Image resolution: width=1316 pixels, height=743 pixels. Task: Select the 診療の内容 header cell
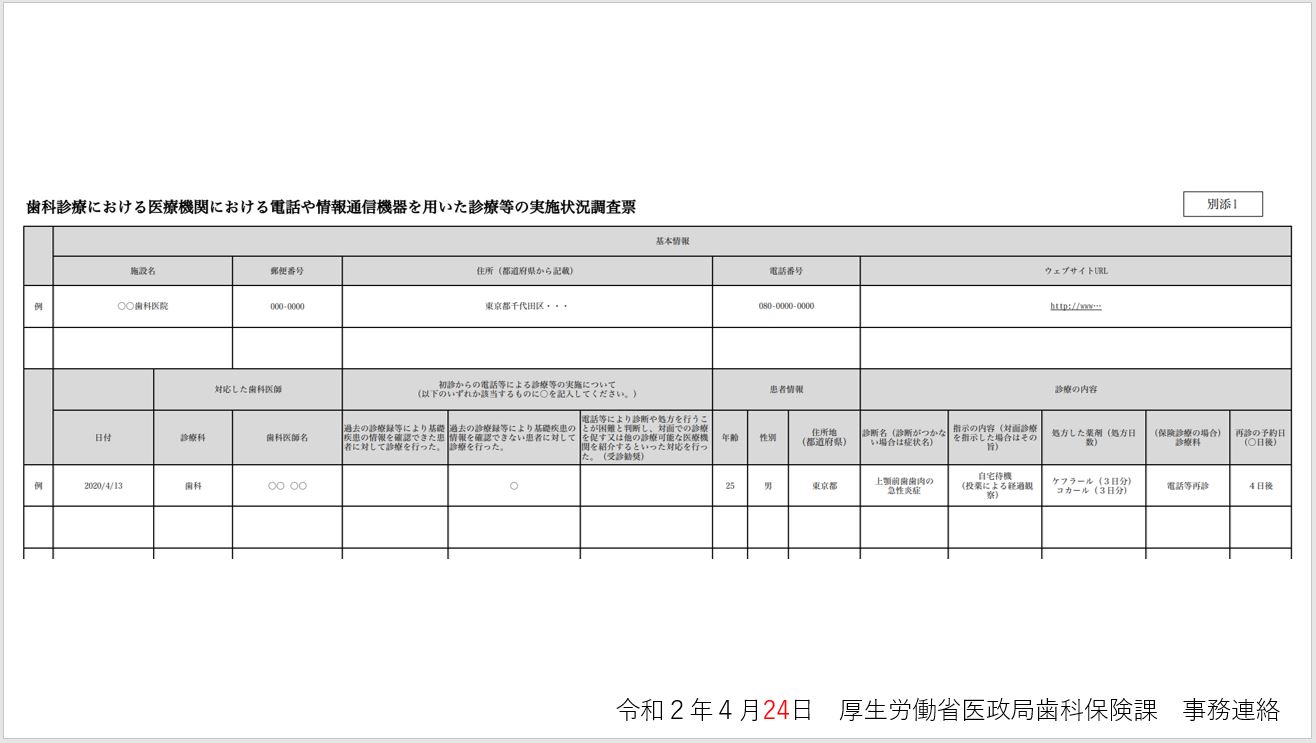(1076, 389)
